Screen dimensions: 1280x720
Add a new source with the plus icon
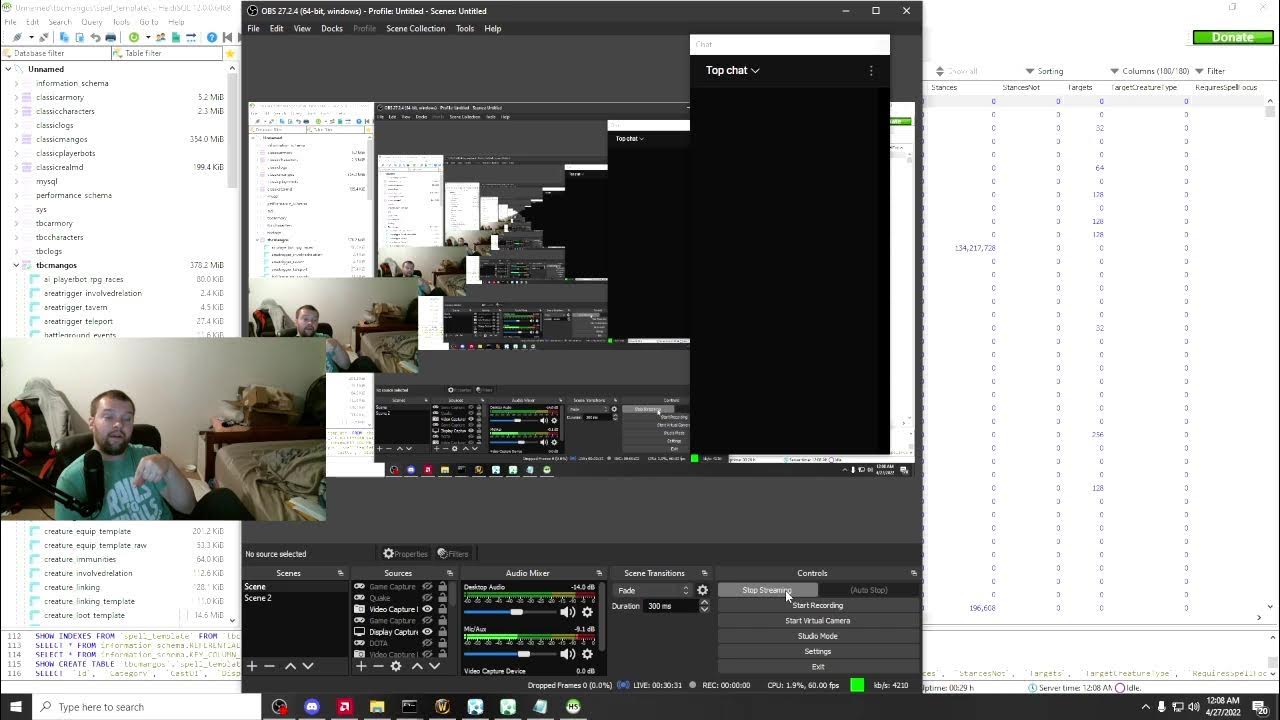(x=361, y=666)
